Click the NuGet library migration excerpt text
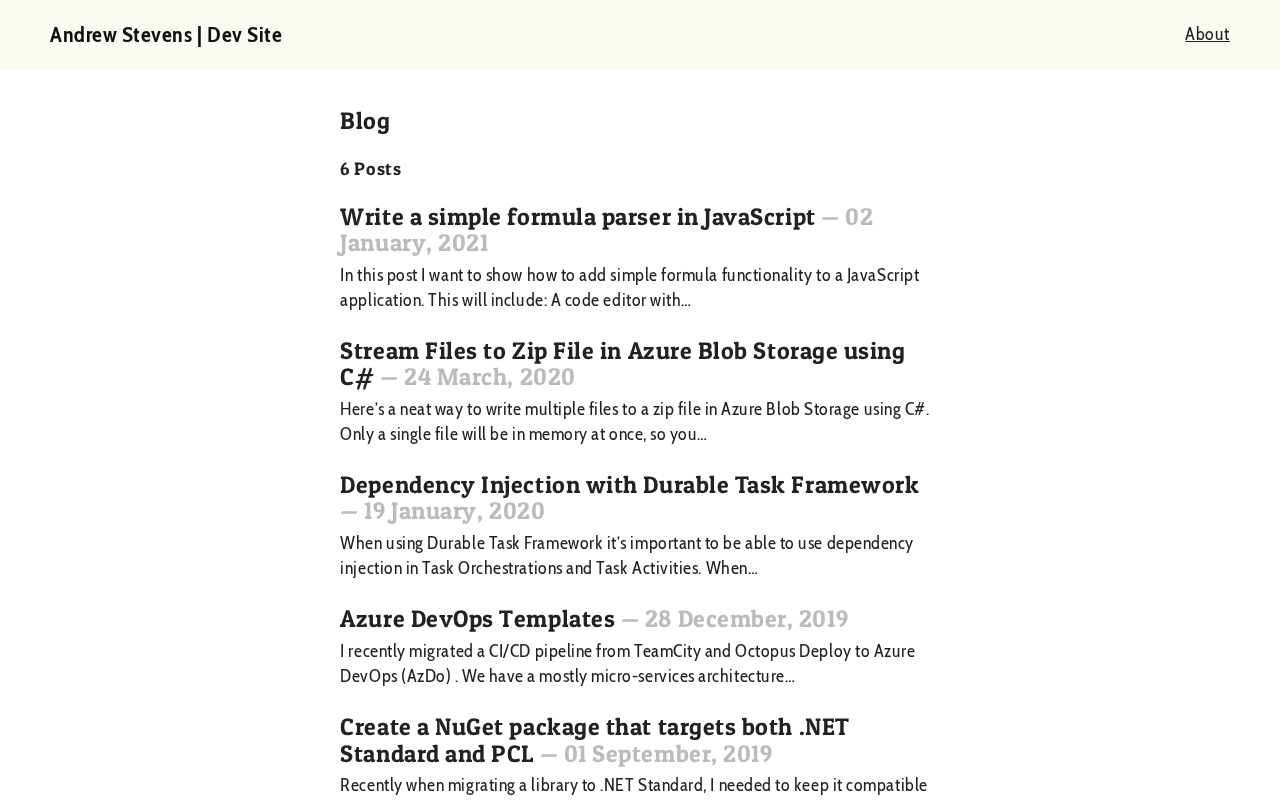The image size is (1280, 800). pyautogui.click(x=633, y=785)
